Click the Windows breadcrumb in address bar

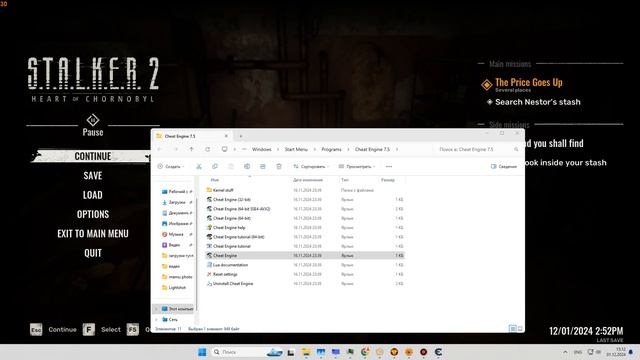262,149
